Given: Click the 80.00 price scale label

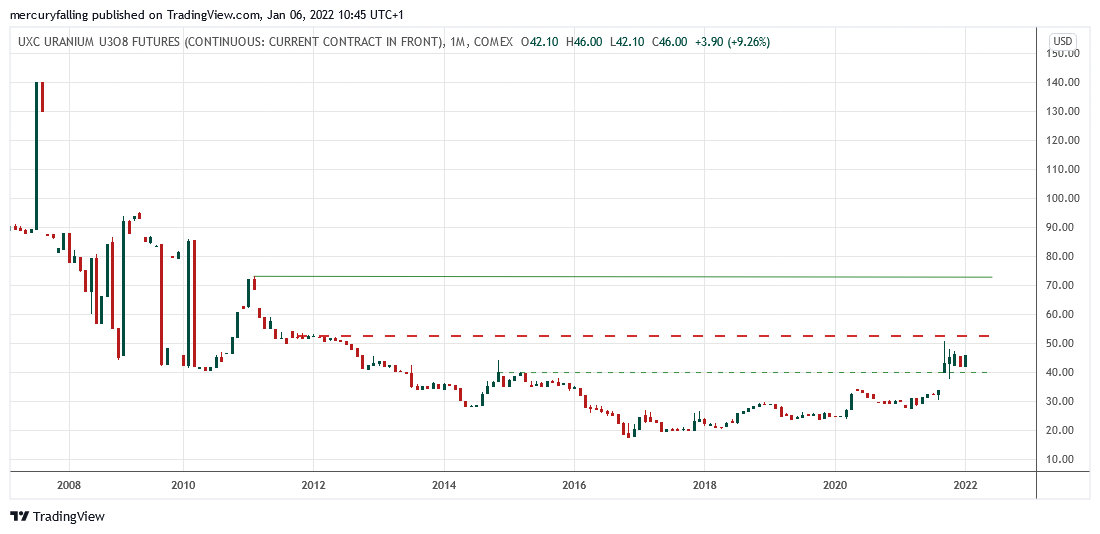Looking at the screenshot, I should tap(1062, 256).
